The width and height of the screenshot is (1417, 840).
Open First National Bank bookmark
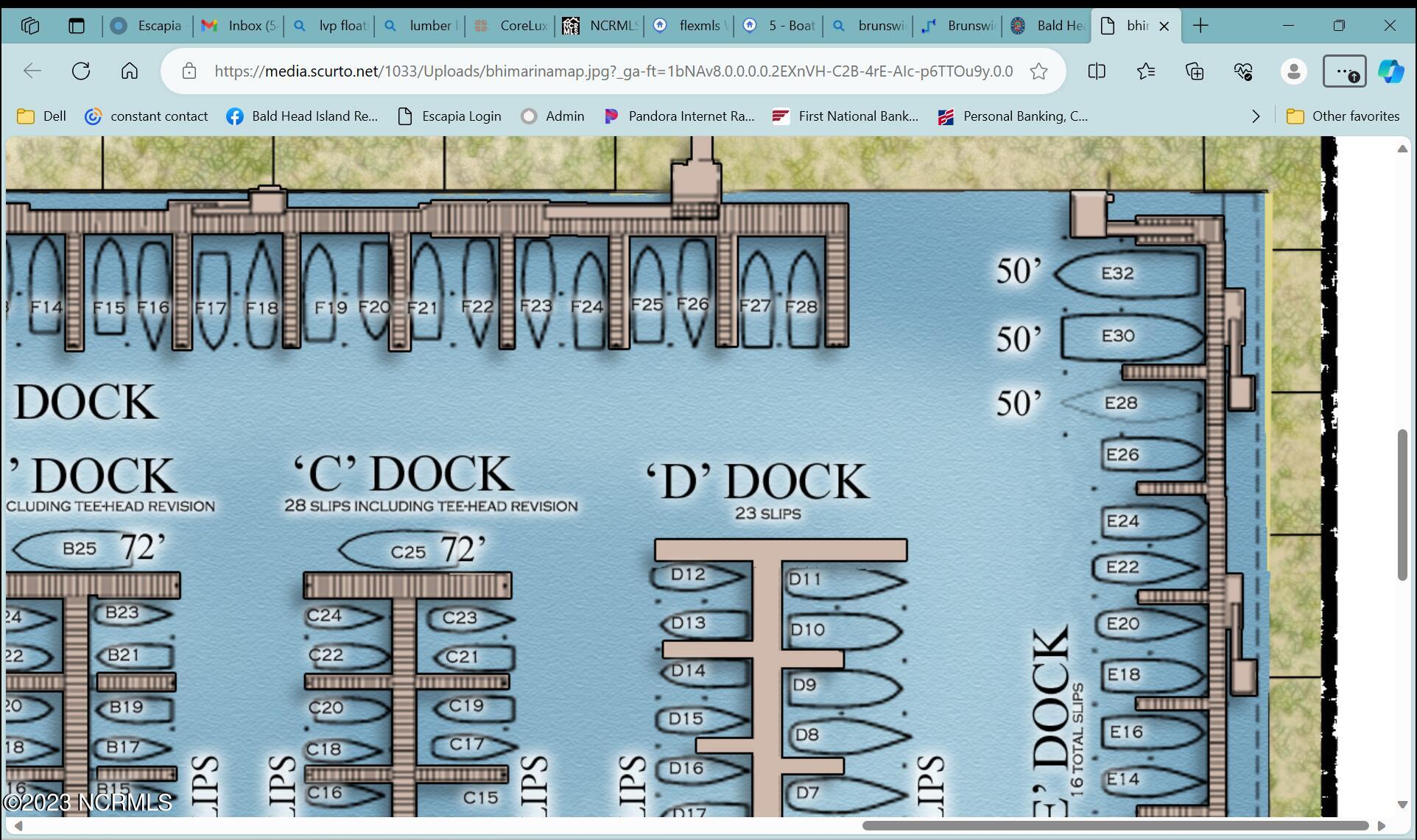[845, 116]
